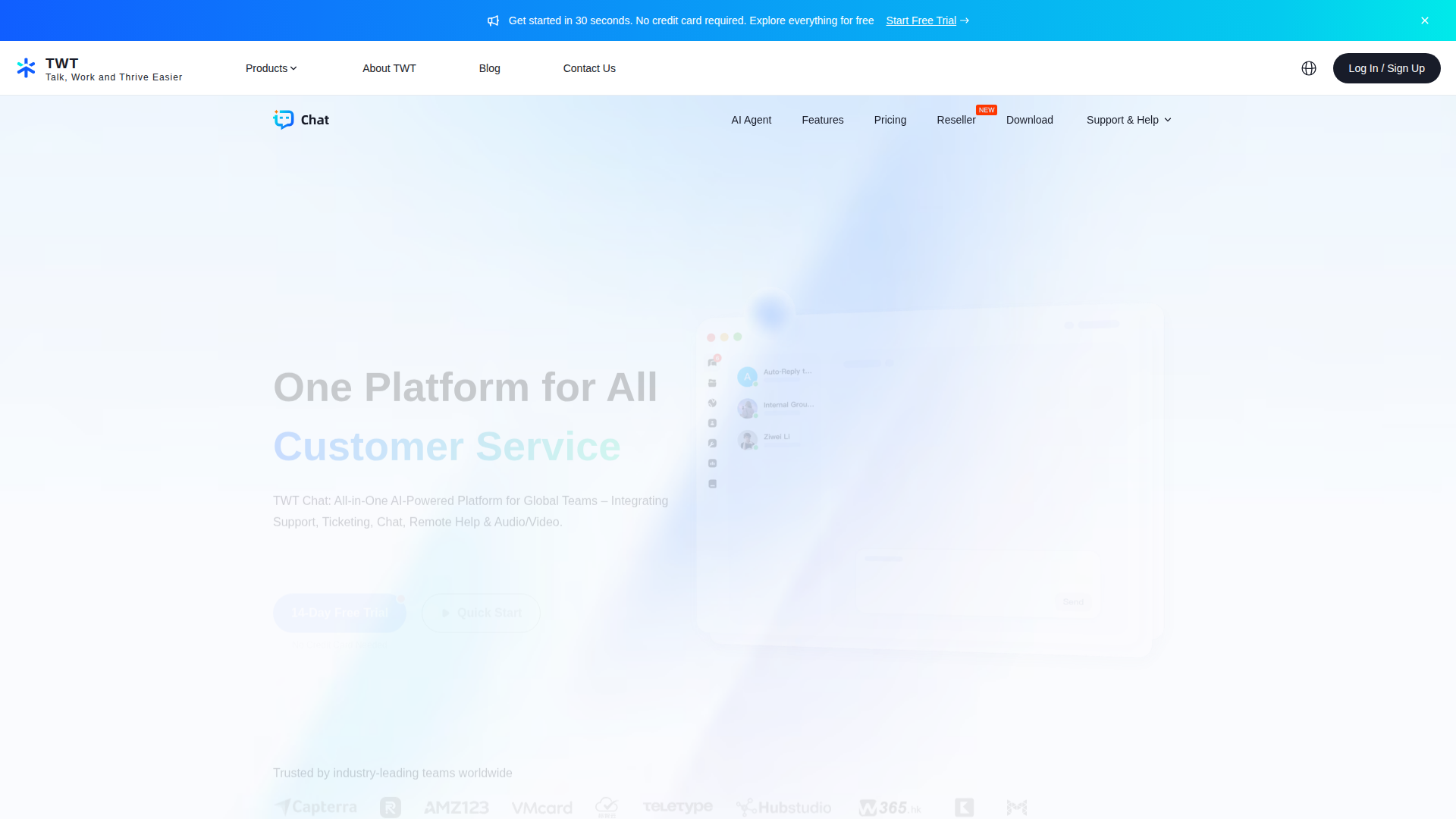View the Features page
Viewport: 1456px width, 819px height.
pyautogui.click(x=823, y=120)
